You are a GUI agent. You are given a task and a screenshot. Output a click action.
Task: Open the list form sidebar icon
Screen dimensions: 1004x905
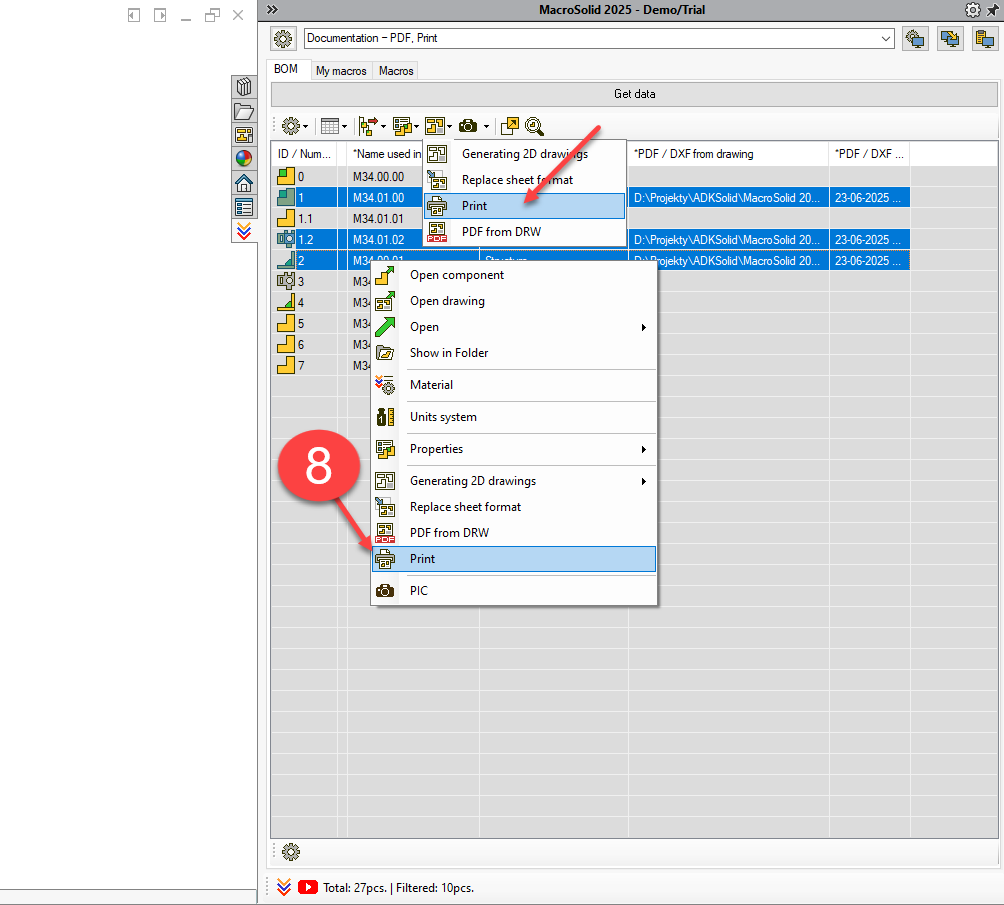(244, 207)
